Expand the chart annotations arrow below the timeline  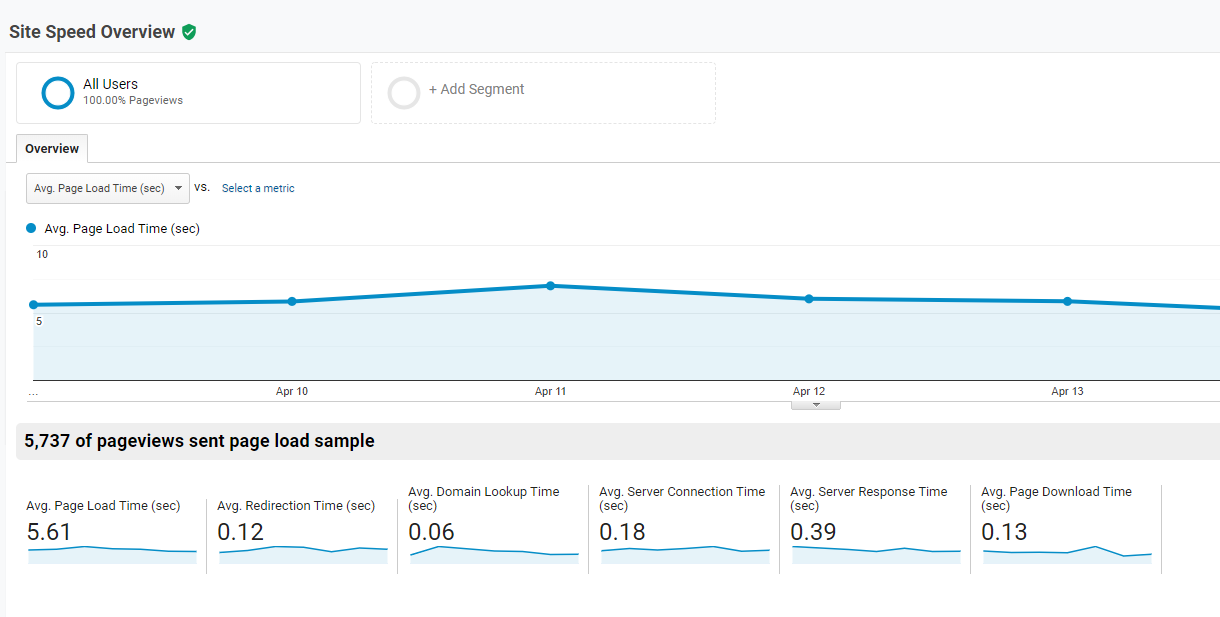click(x=816, y=405)
